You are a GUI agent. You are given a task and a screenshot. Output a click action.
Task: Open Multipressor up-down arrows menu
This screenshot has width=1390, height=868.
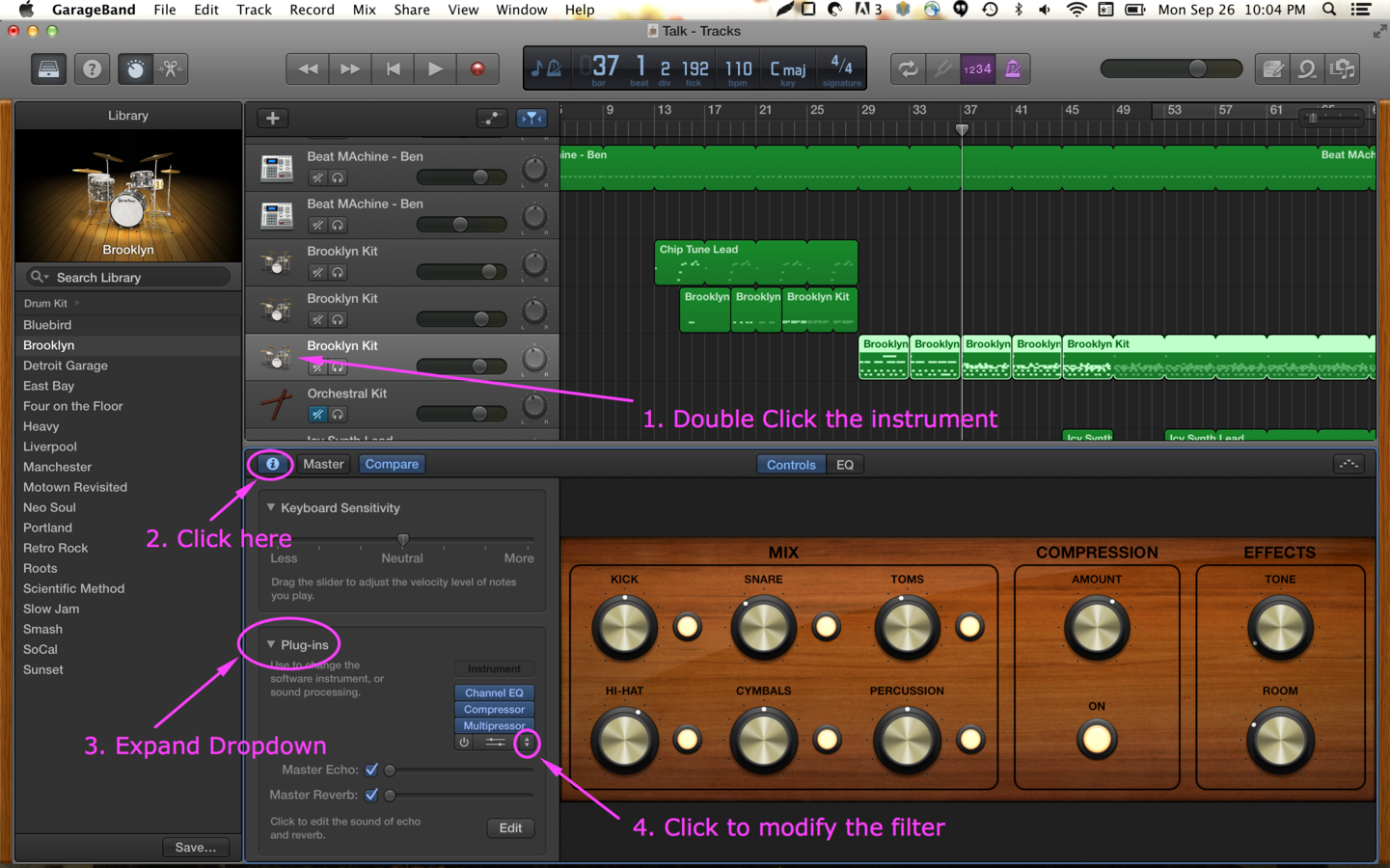527,743
